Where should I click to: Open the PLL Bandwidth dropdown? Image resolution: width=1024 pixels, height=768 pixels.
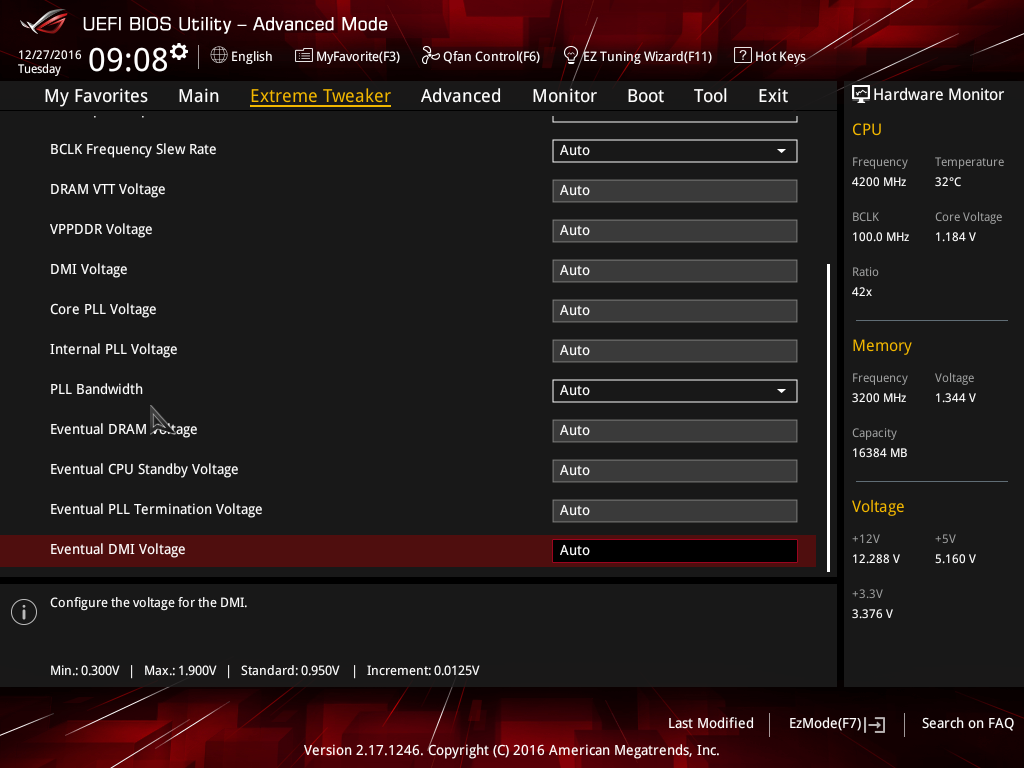[675, 391]
